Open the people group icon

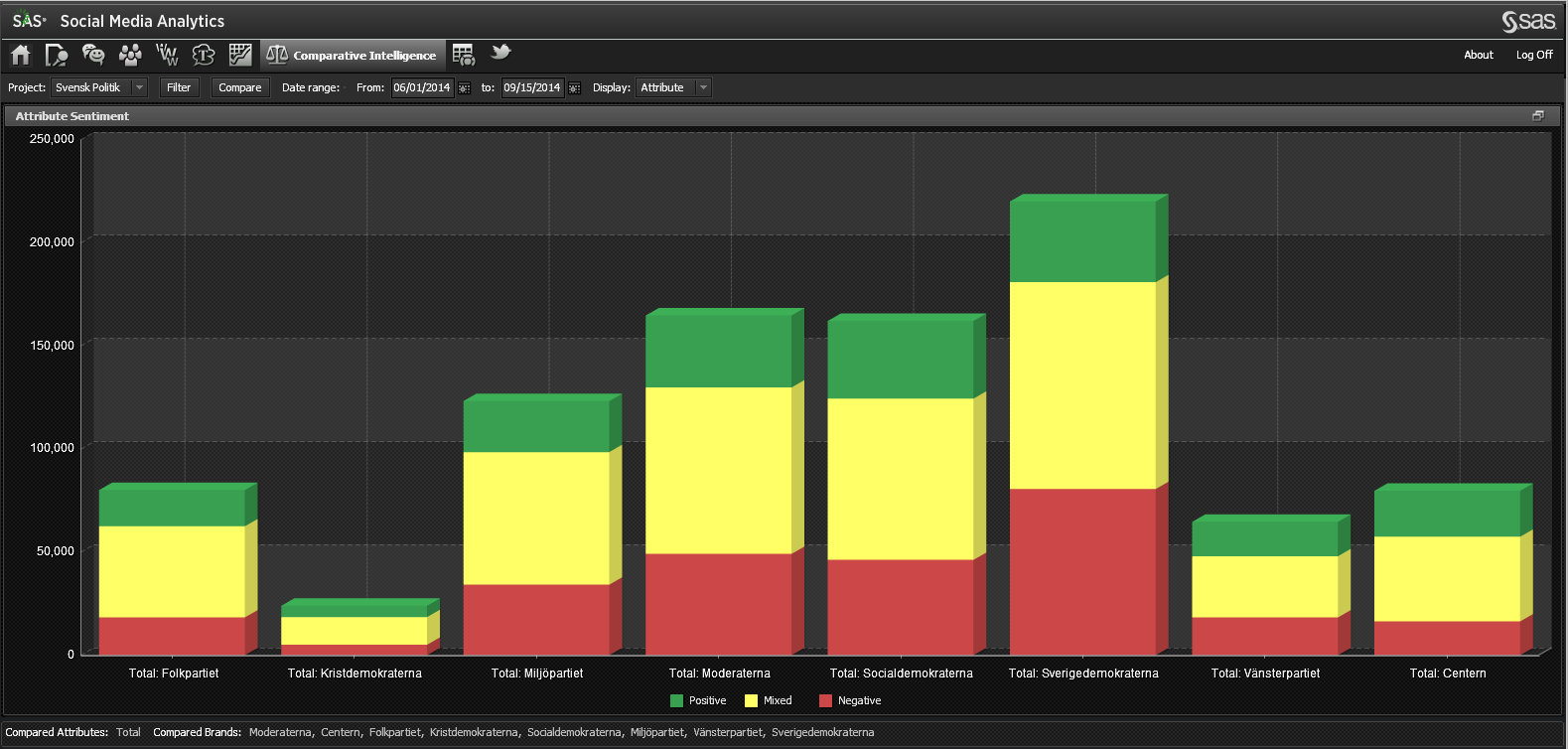(130, 55)
